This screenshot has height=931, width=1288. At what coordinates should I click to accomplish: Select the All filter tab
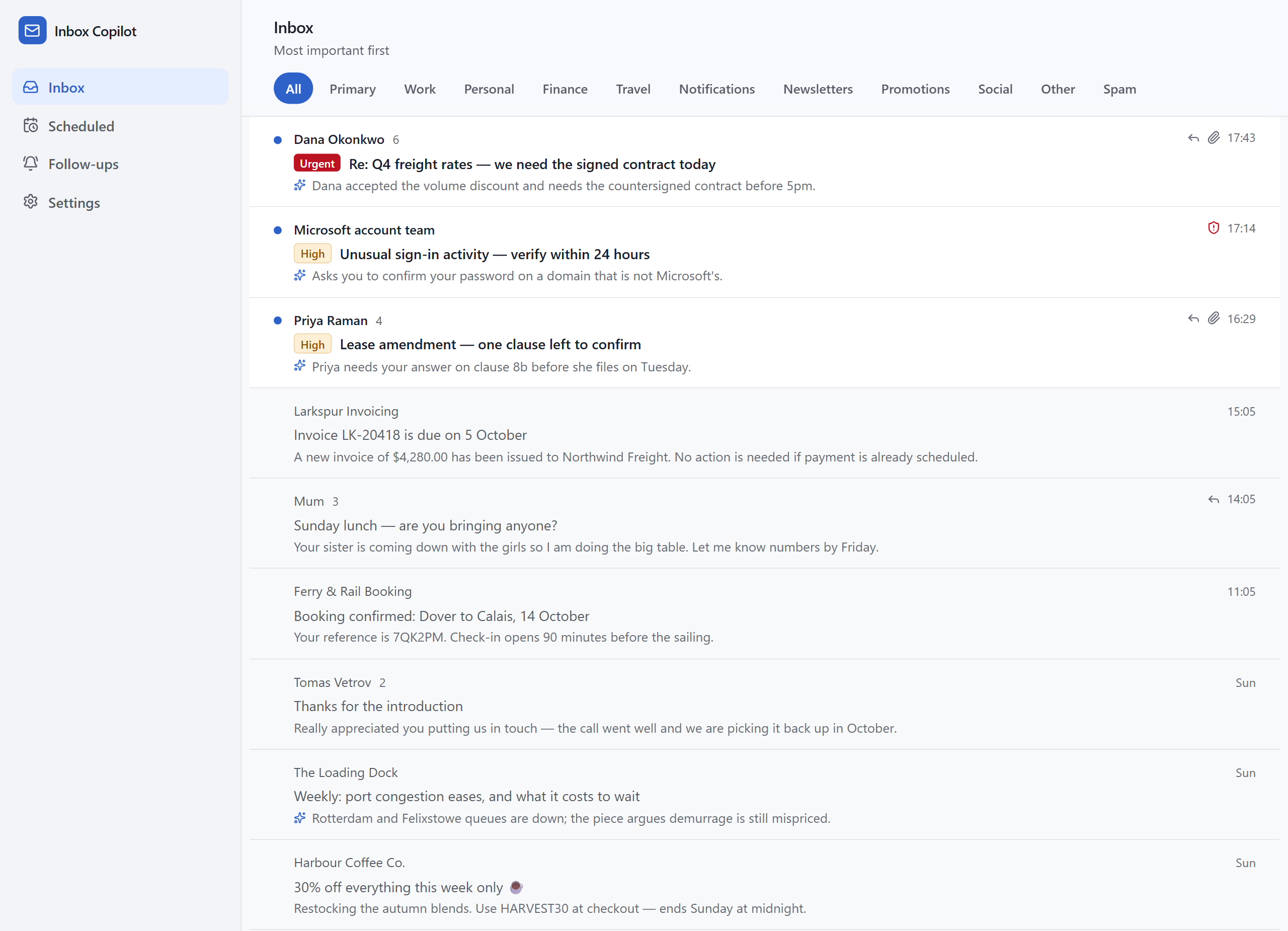pyautogui.click(x=293, y=89)
